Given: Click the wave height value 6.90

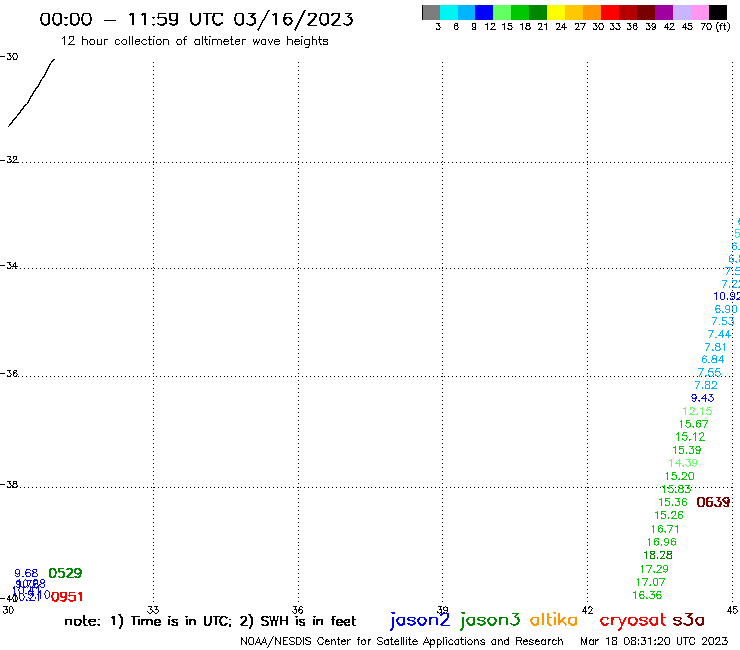Looking at the screenshot, I should point(725,309).
